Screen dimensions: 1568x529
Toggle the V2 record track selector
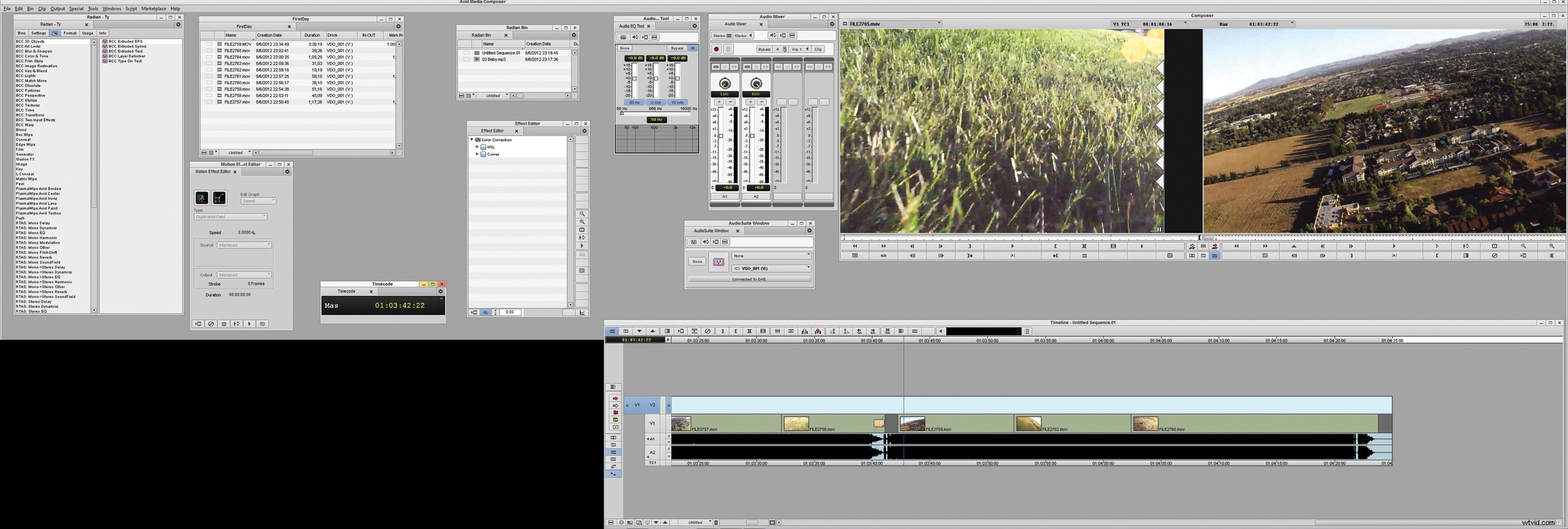click(x=652, y=405)
